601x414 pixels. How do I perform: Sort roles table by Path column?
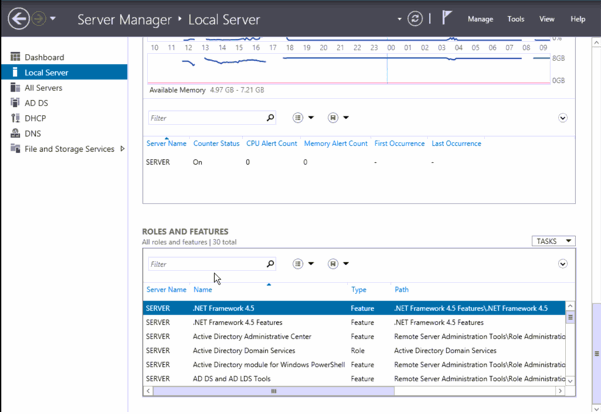(402, 289)
